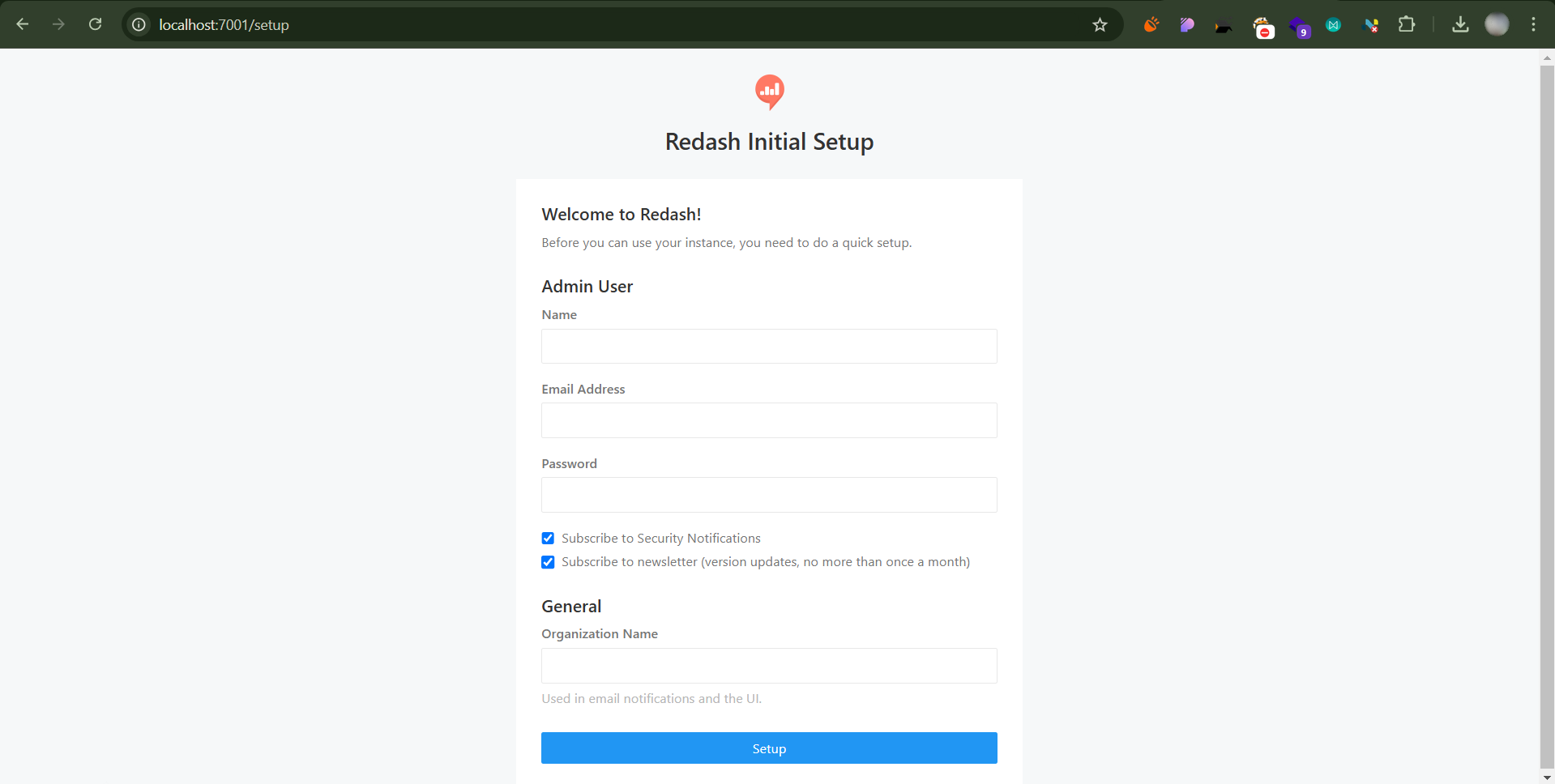Click the page scrollbar down arrow

1547,778
